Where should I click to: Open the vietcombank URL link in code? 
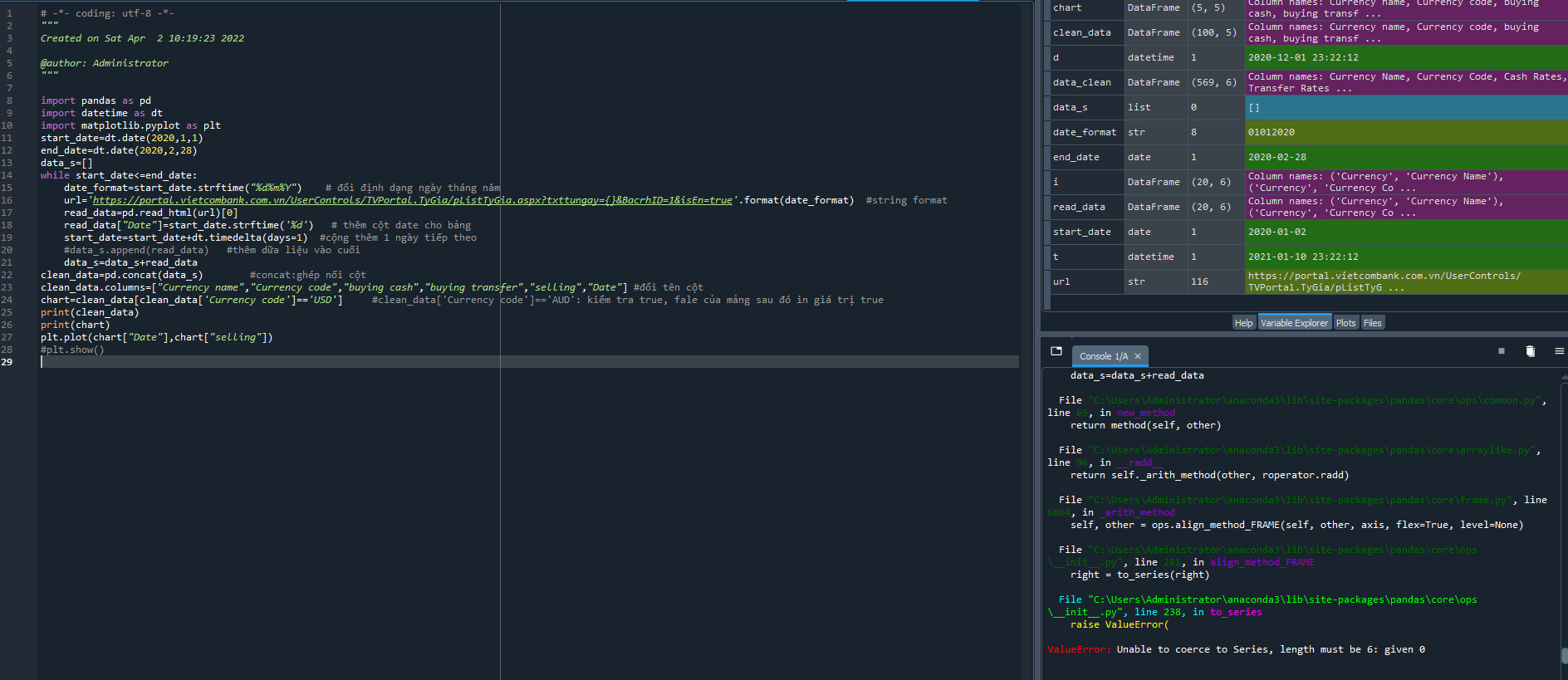pyautogui.click(x=413, y=200)
